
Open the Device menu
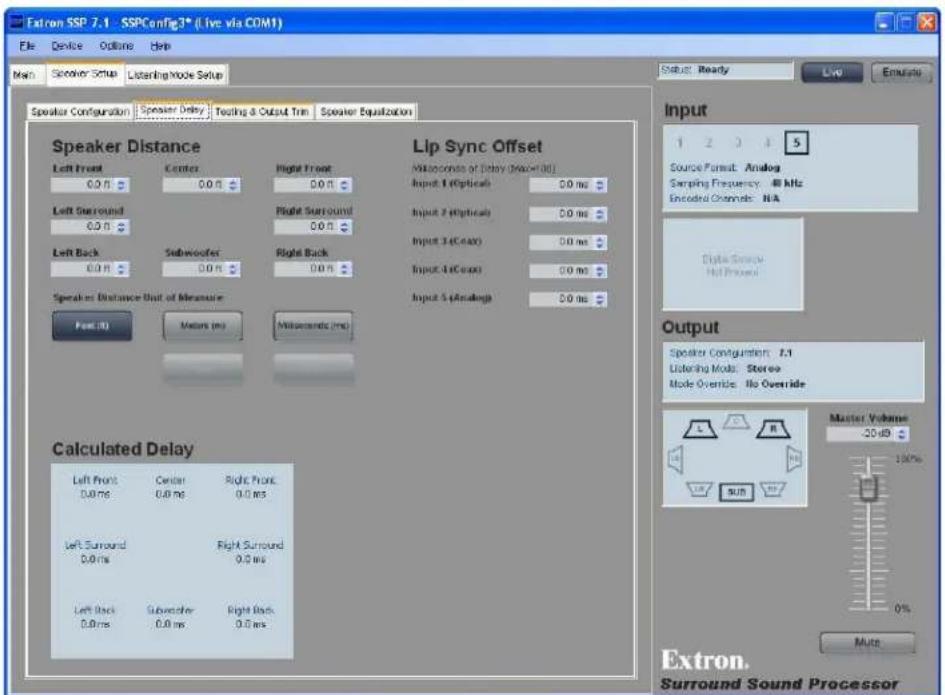point(66,46)
